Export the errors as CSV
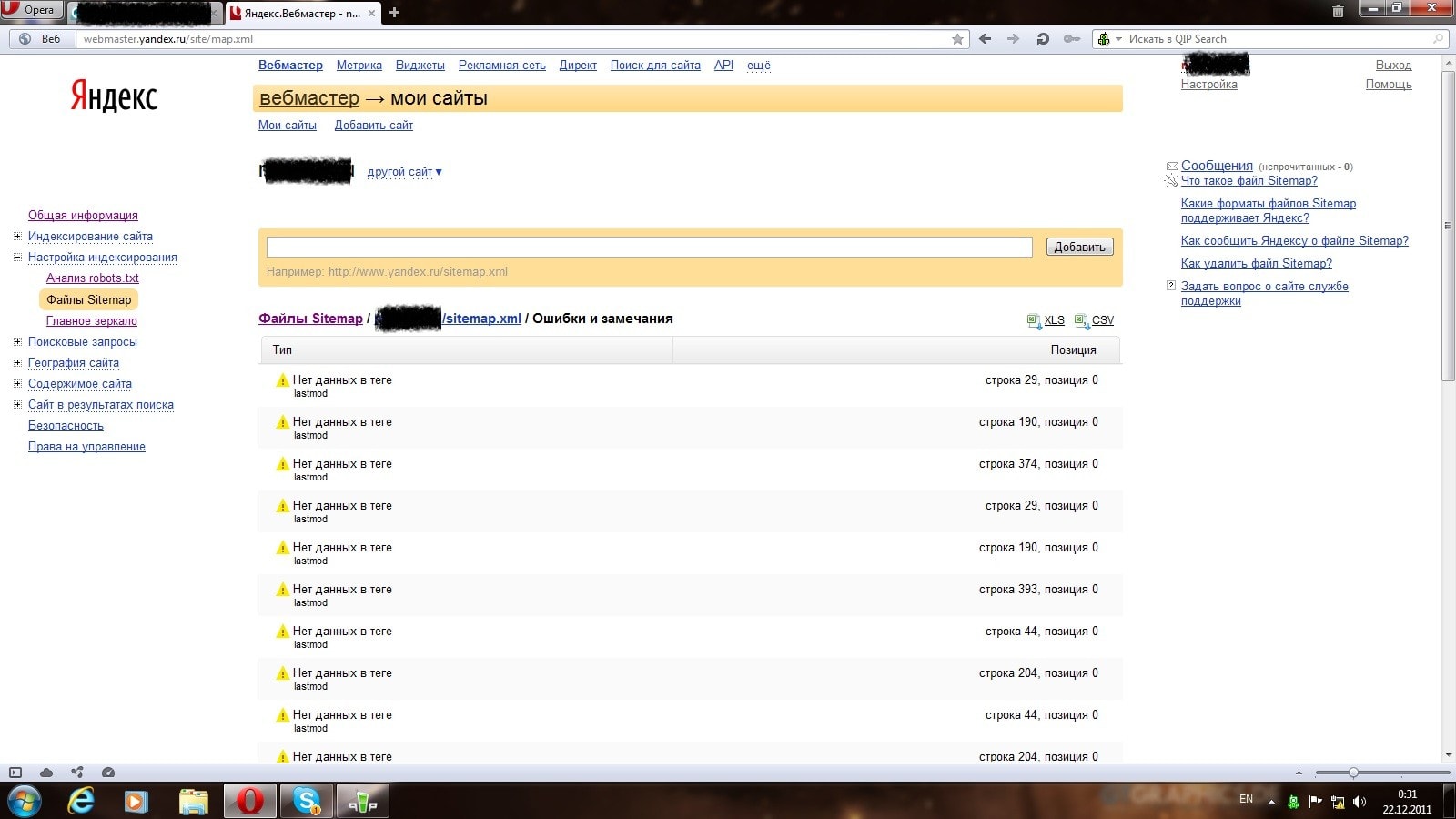Screen dimensions: 1456x819 tap(1094, 320)
